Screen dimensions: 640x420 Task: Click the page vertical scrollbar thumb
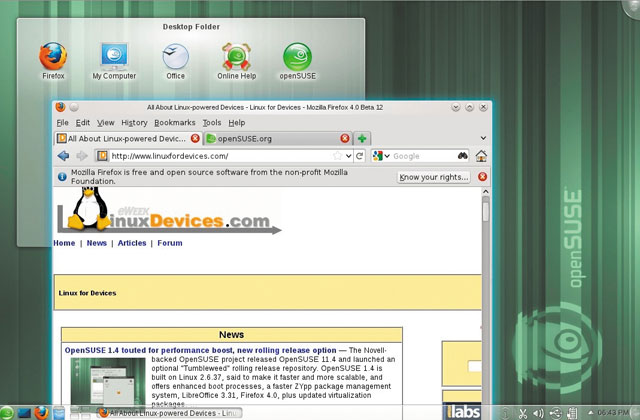coord(485,211)
